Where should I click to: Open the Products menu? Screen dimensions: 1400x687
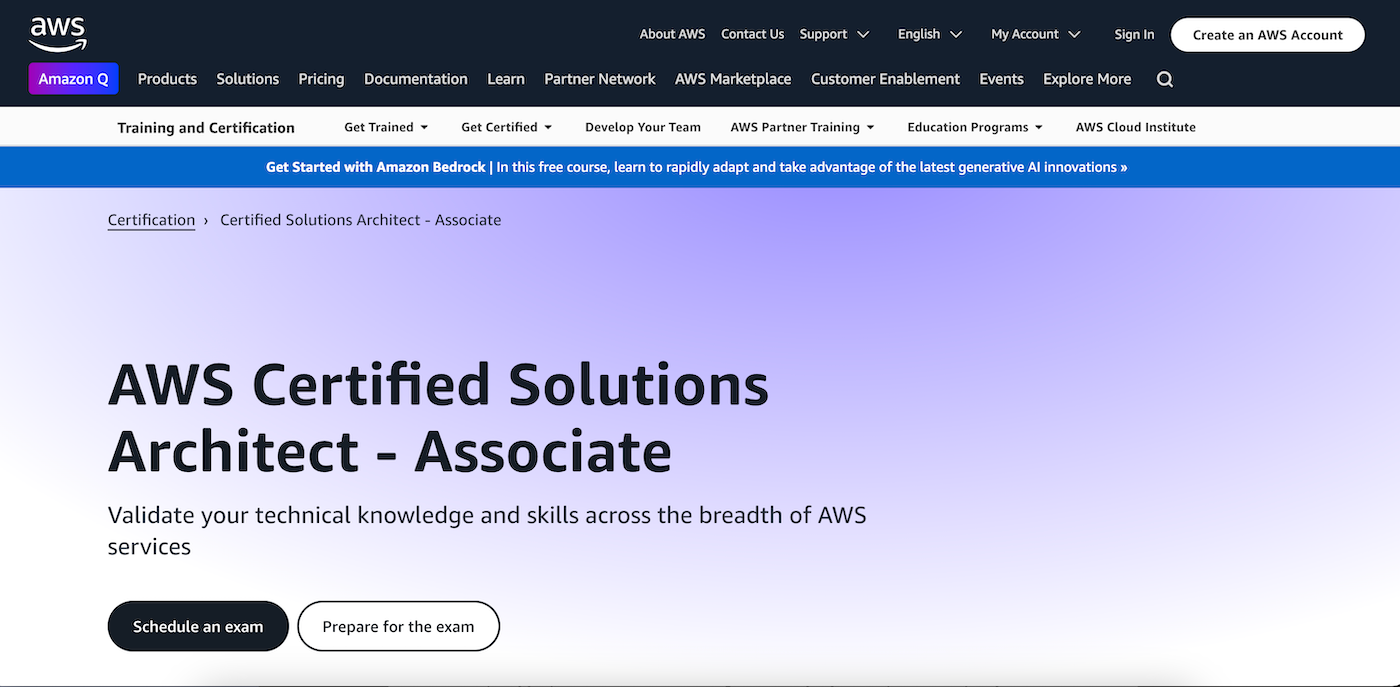pos(167,79)
